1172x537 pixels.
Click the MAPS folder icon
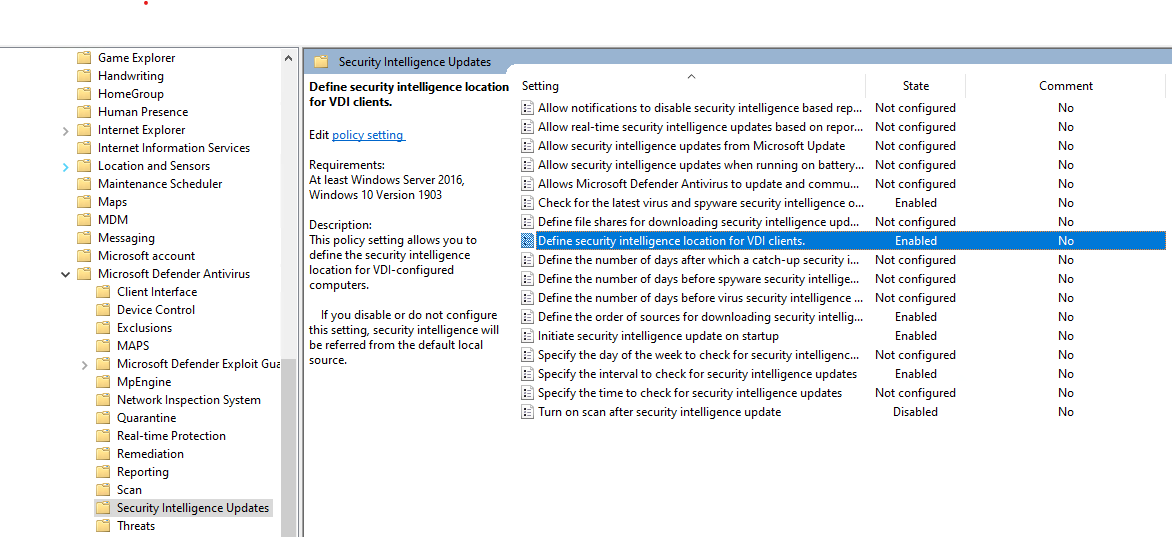tap(103, 346)
